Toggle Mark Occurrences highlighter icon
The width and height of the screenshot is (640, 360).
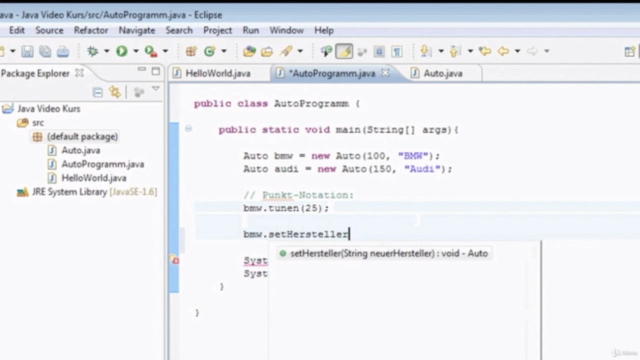(344, 51)
